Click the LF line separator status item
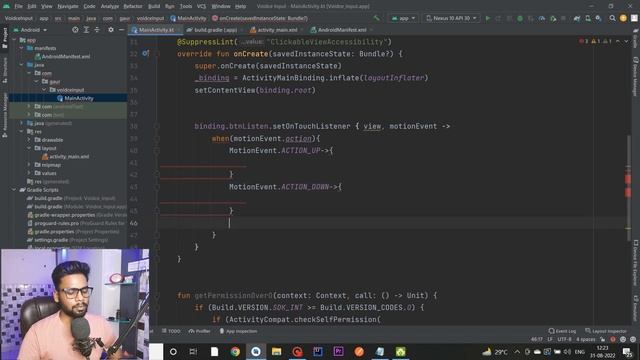The width and height of the screenshot is (640, 360). click(x=550, y=339)
